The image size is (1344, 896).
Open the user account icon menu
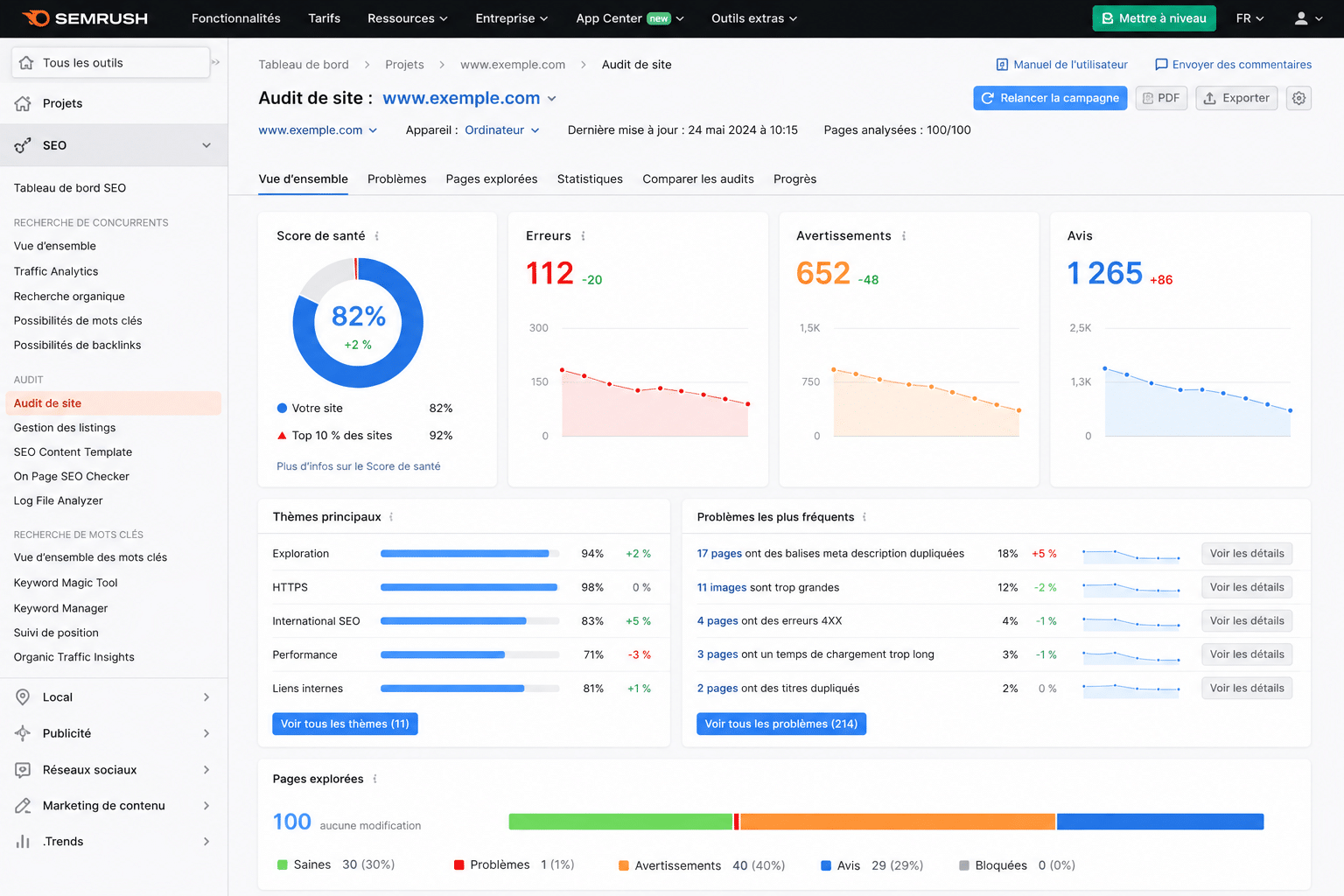(1308, 18)
